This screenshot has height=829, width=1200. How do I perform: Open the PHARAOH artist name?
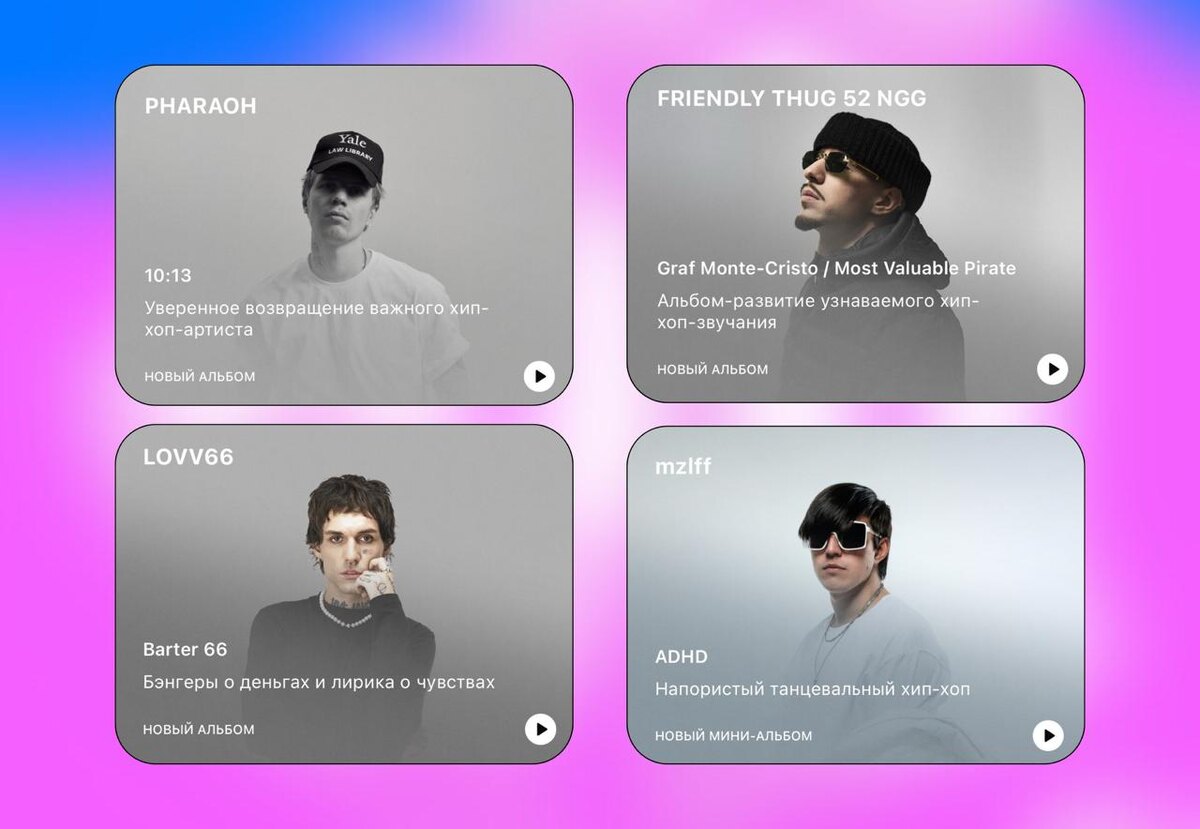coord(201,106)
